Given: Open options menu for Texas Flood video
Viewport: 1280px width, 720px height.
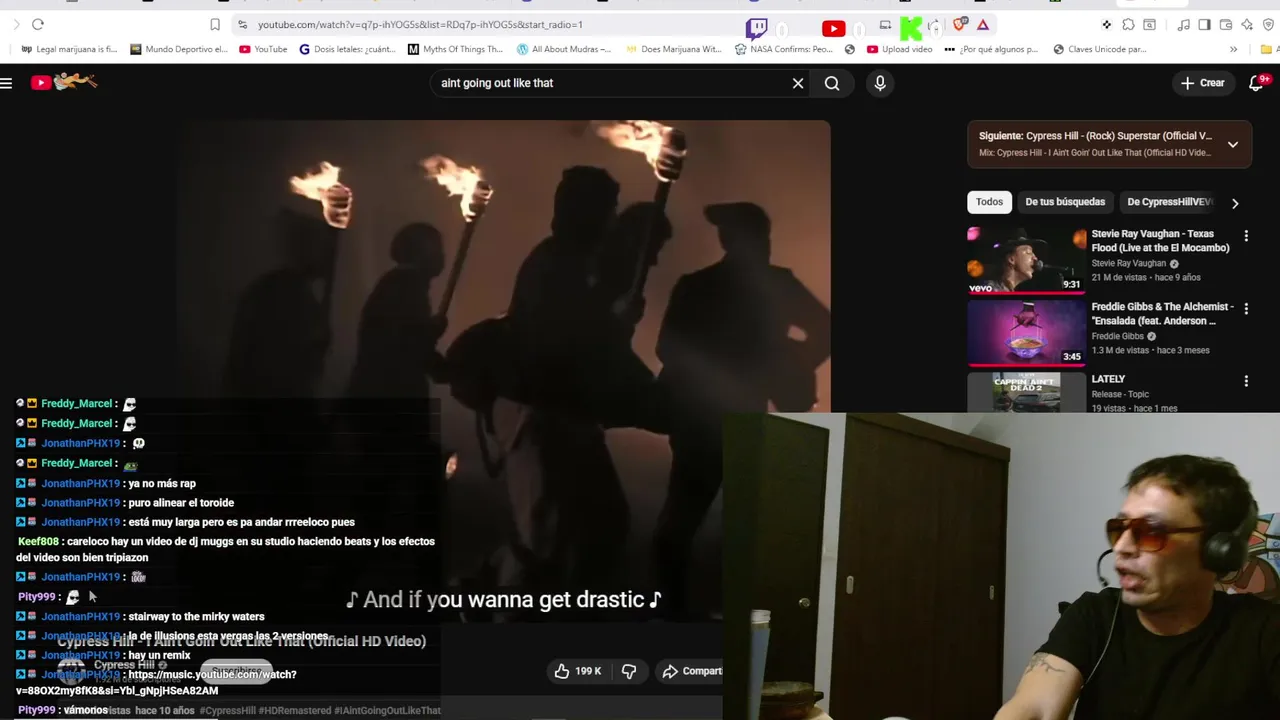Looking at the screenshot, I should click(1246, 236).
